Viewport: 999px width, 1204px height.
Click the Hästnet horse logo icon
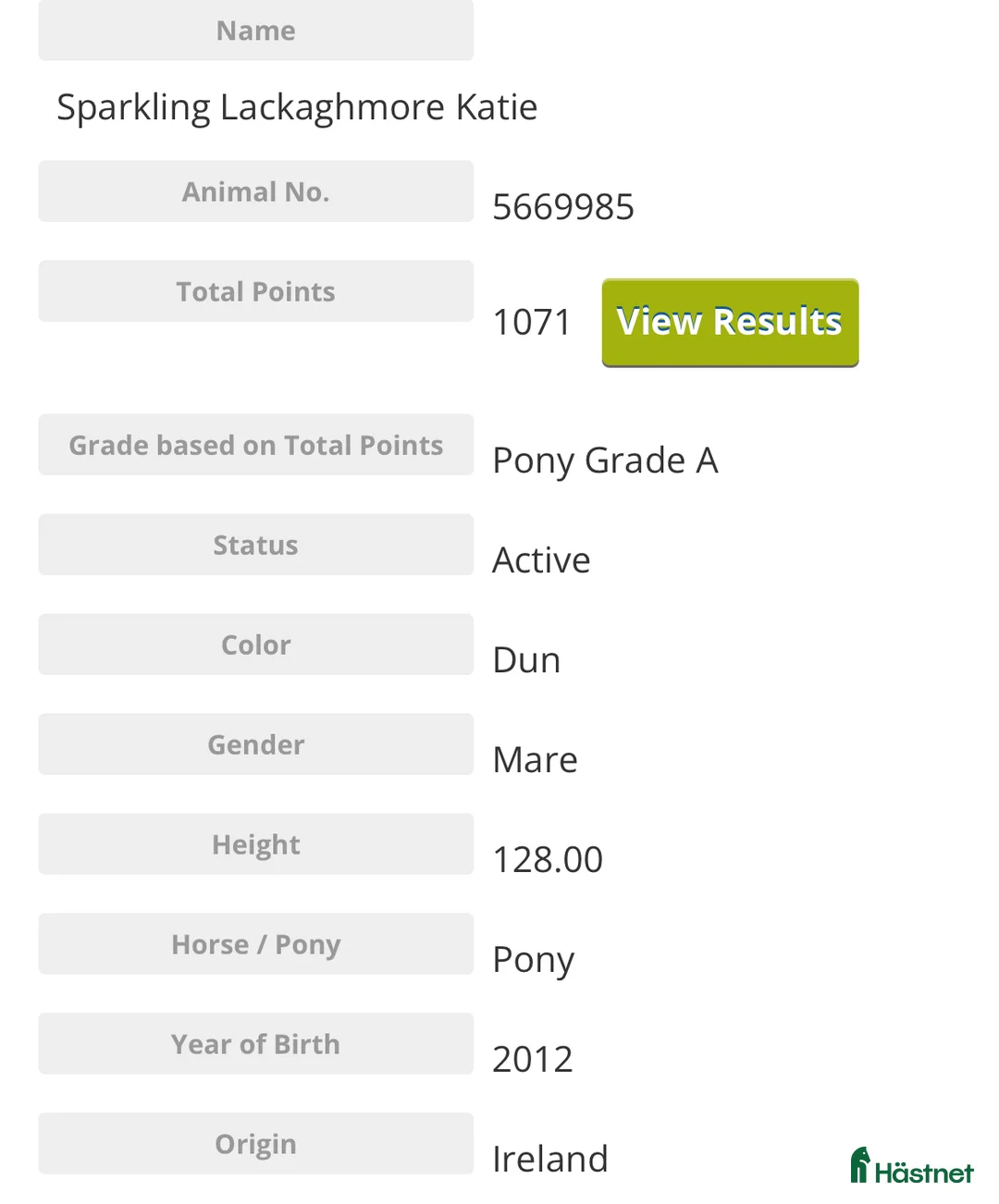(x=860, y=1165)
